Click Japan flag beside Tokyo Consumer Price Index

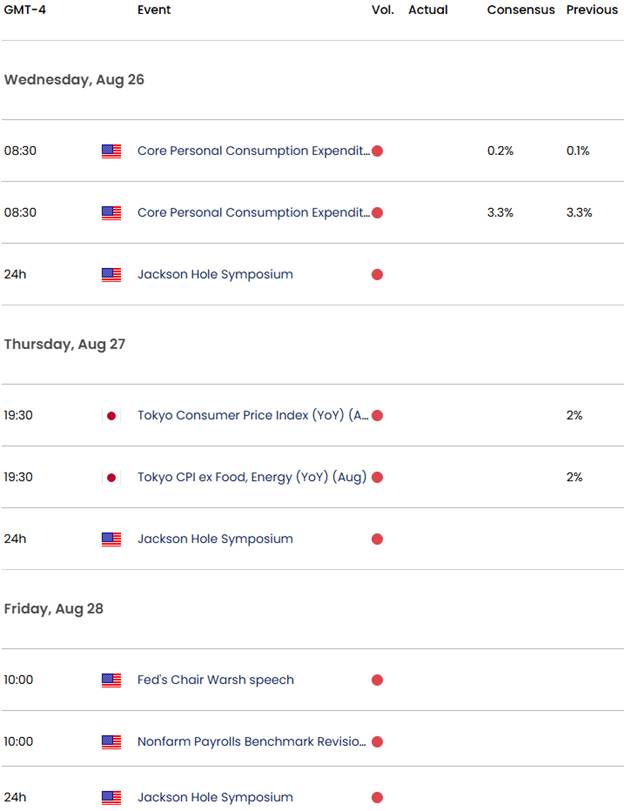(x=111, y=415)
